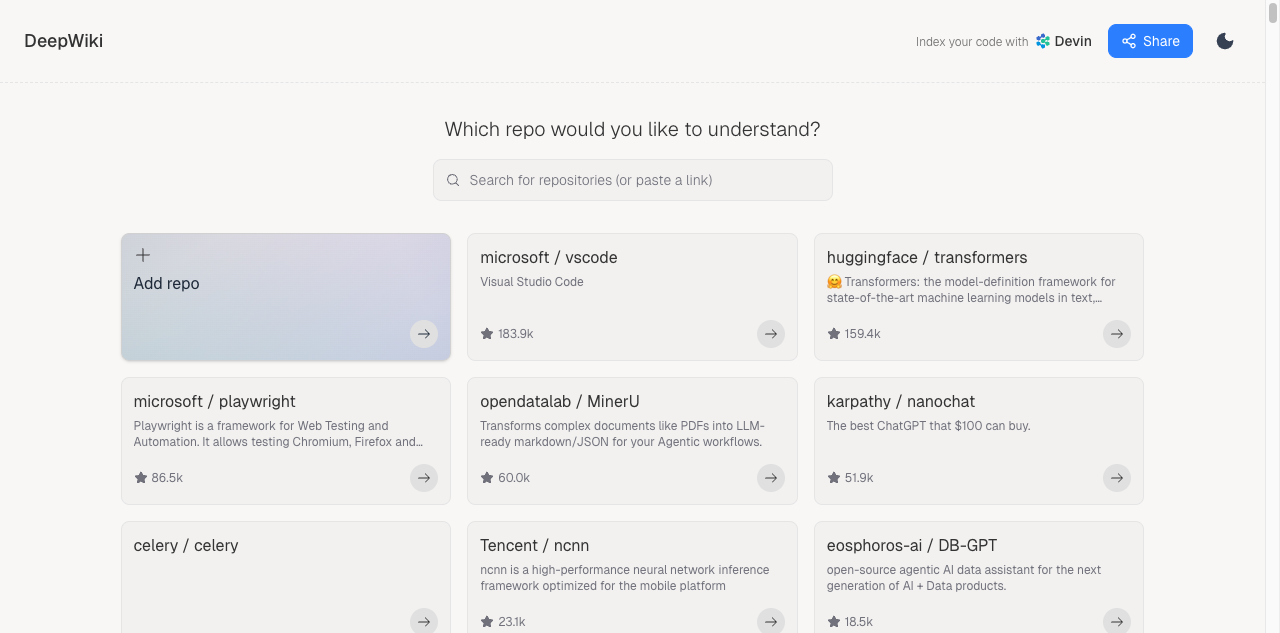Click 'Which repo would you like to understand?' heading

(x=633, y=129)
